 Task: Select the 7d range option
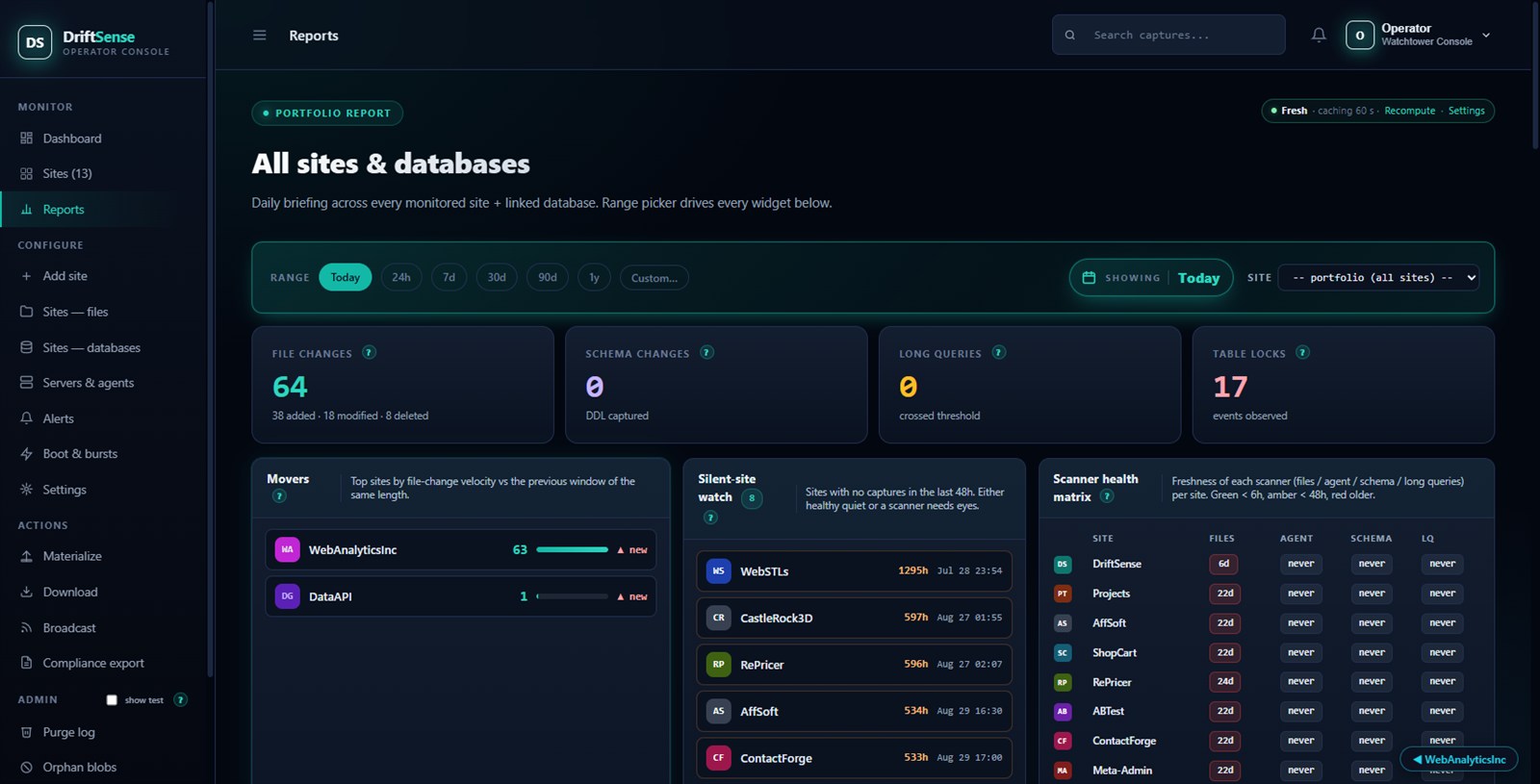449,277
